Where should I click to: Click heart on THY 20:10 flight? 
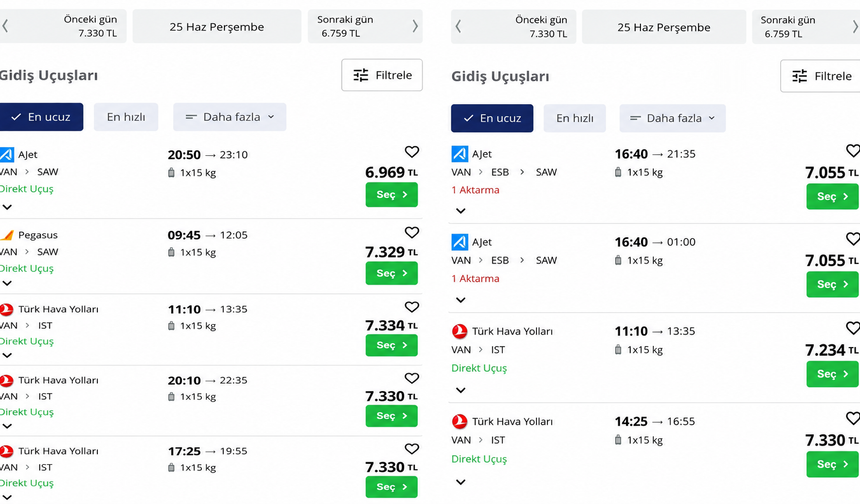coord(411,378)
